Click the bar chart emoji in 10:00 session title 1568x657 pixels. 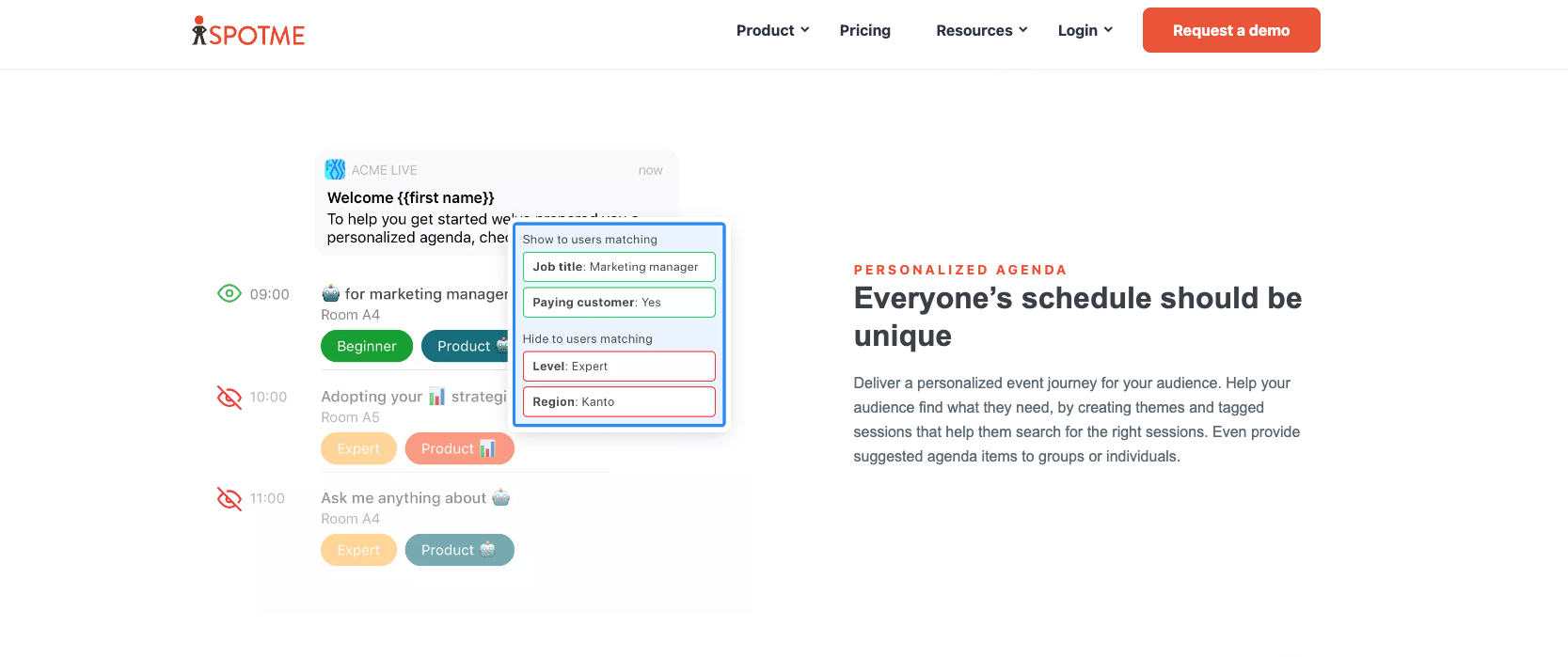(x=437, y=397)
